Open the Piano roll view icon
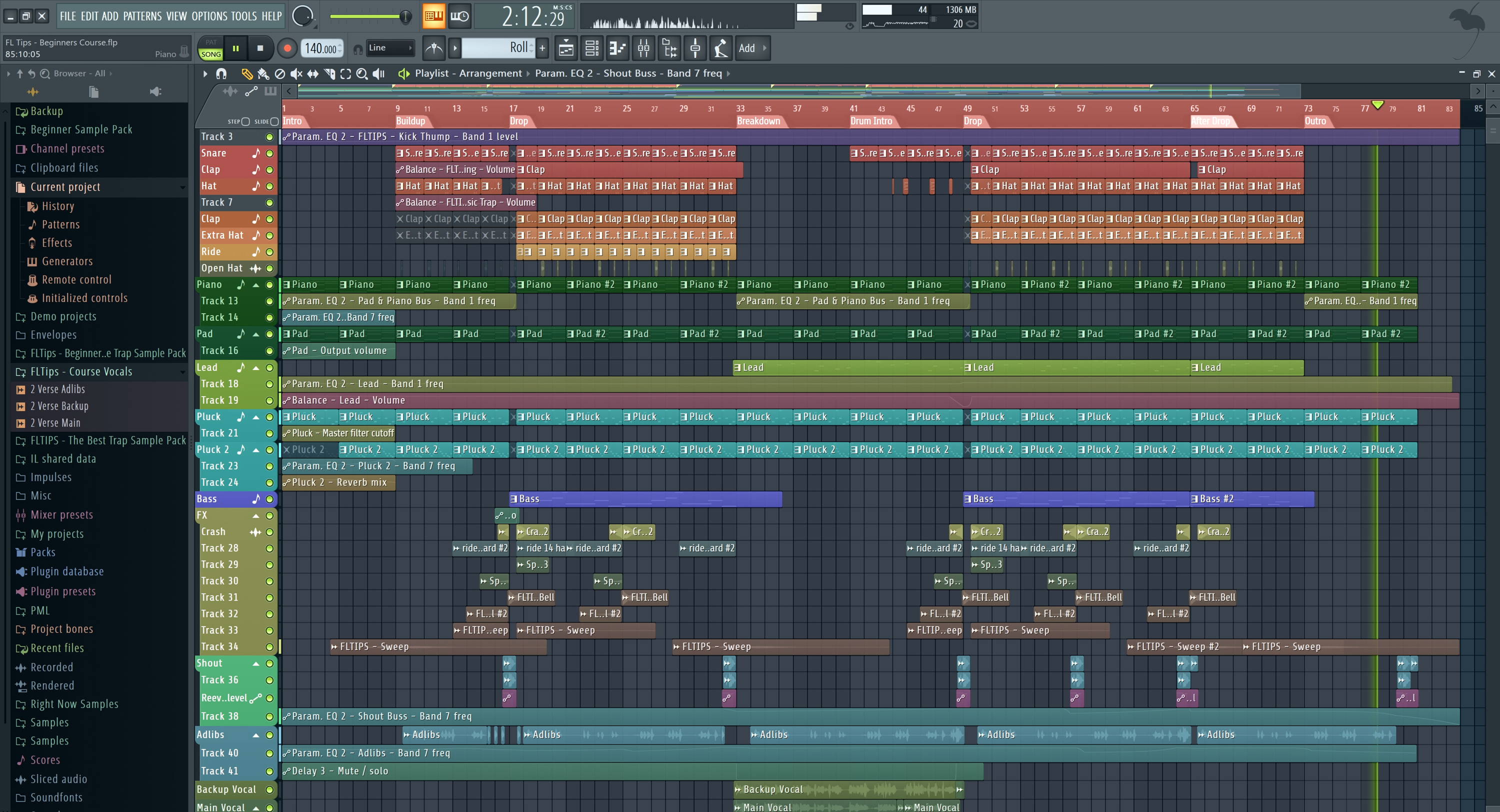 [x=617, y=48]
